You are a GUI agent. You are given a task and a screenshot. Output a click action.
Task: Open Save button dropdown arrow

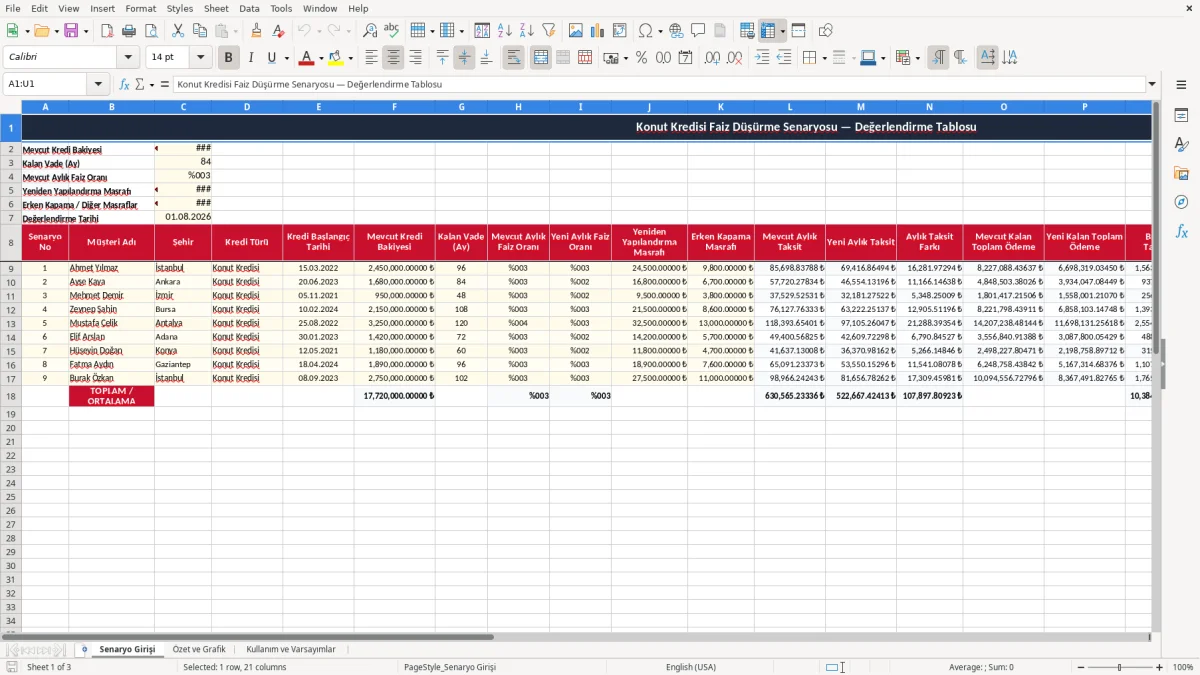point(86,31)
